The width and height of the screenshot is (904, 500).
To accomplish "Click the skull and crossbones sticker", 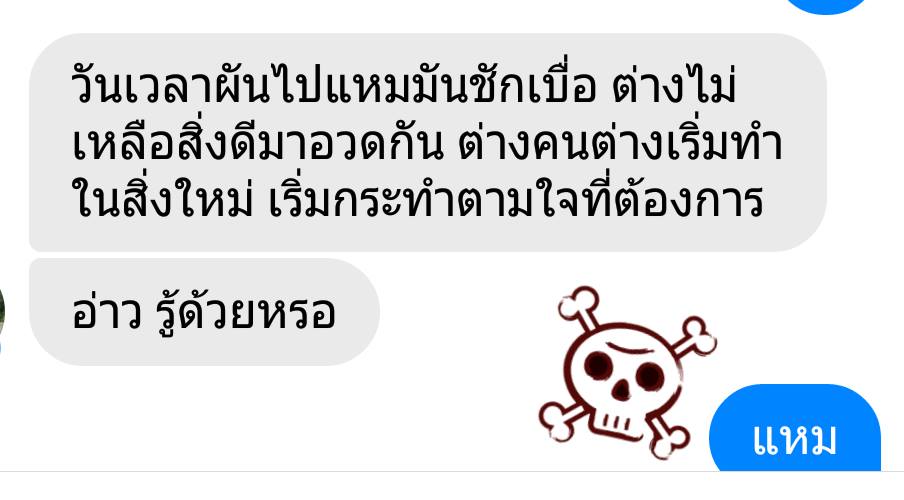I will click(x=627, y=373).
